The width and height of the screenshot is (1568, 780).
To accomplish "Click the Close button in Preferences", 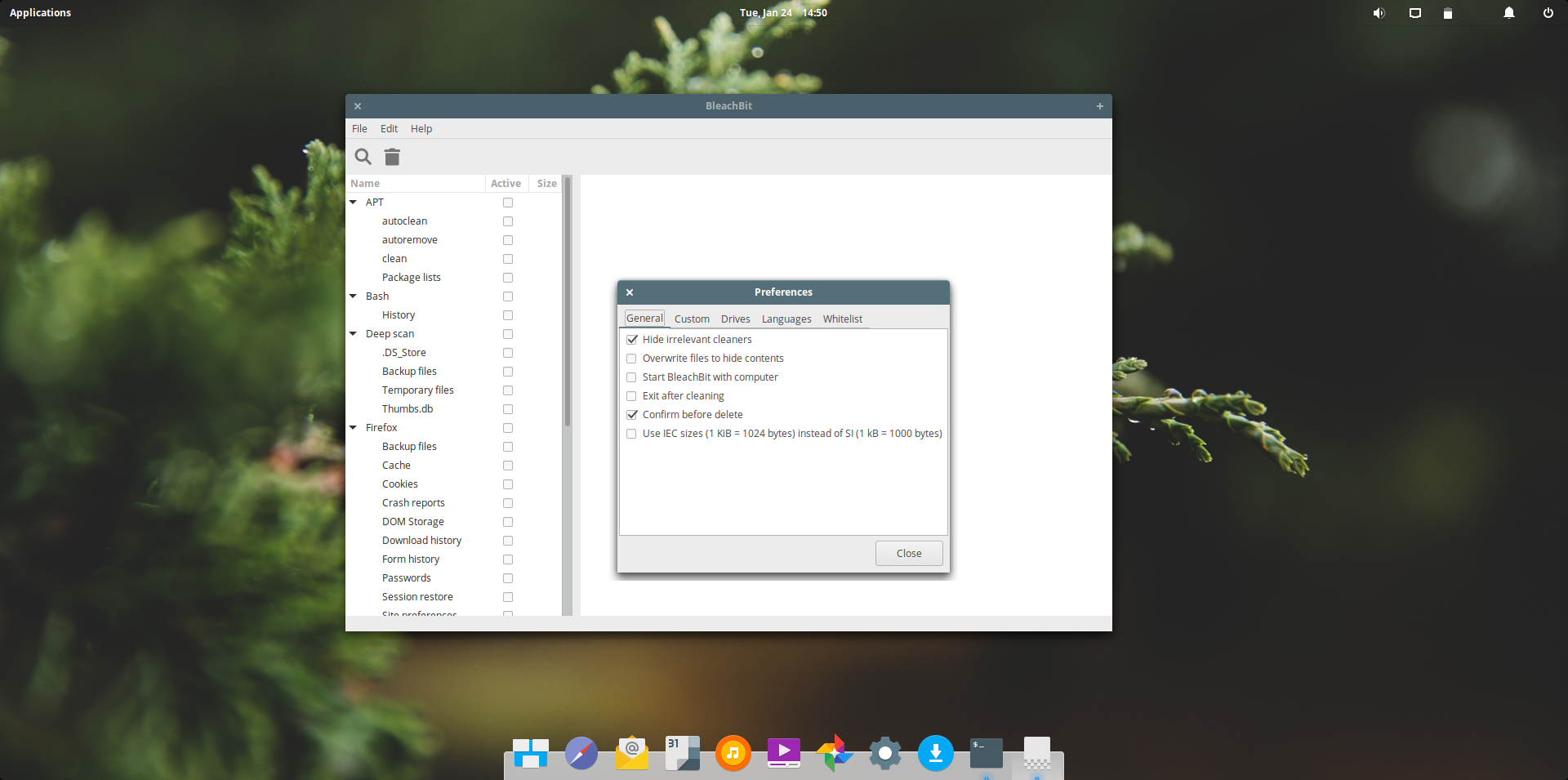I will tap(909, 554).
